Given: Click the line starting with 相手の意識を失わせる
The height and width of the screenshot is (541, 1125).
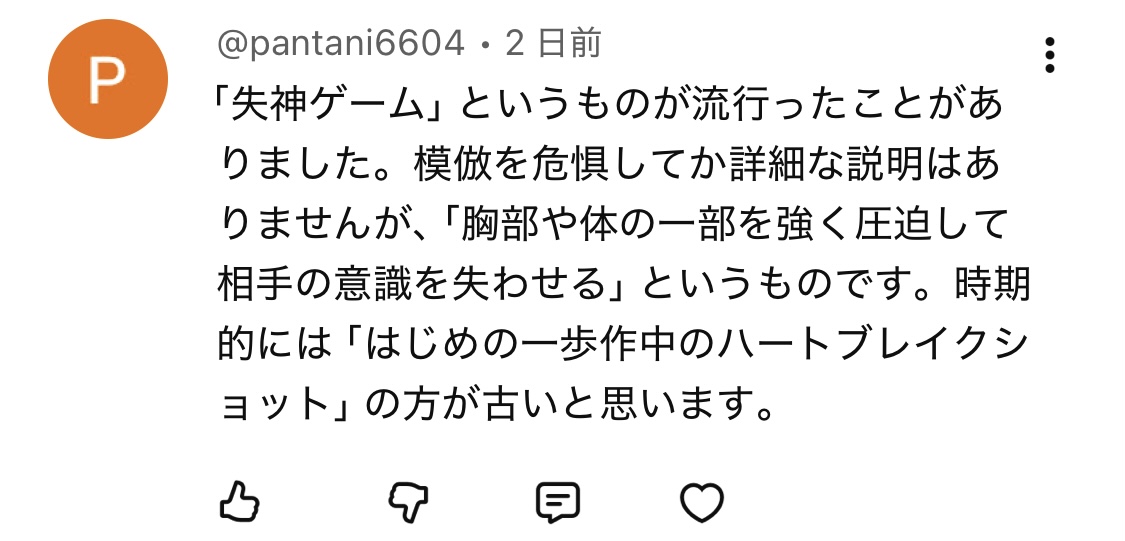Looking at the screenshot, I should tap(623, 286).
